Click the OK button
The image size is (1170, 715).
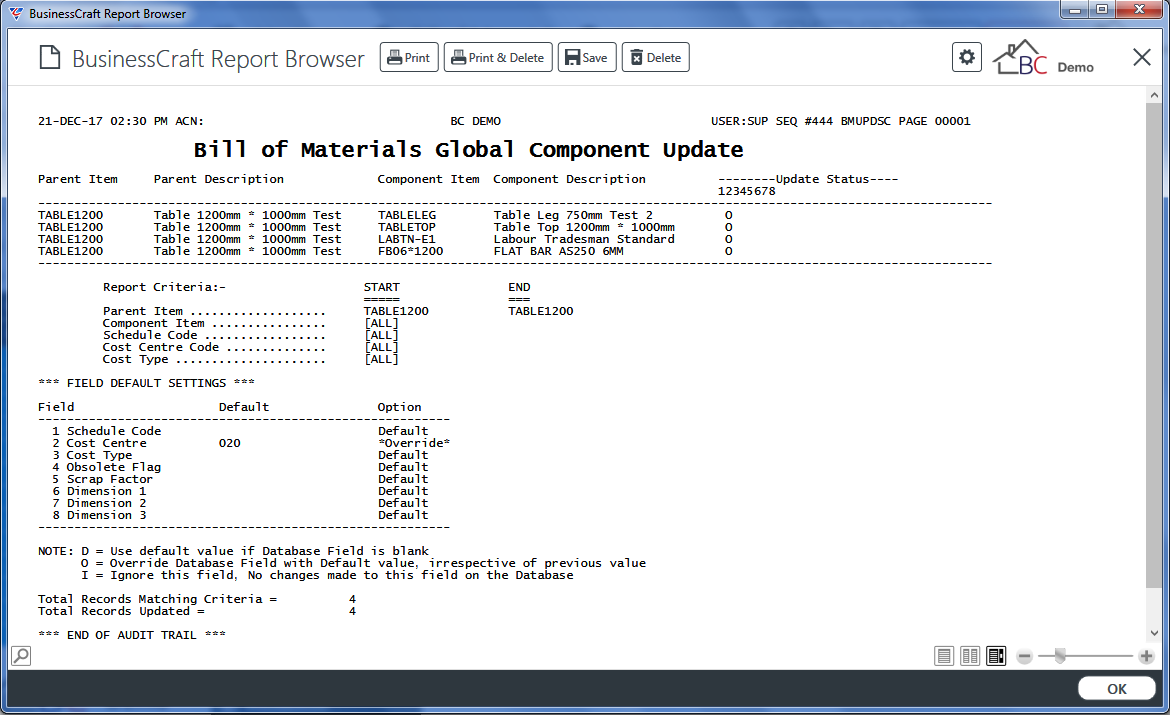pos(1116,689)
